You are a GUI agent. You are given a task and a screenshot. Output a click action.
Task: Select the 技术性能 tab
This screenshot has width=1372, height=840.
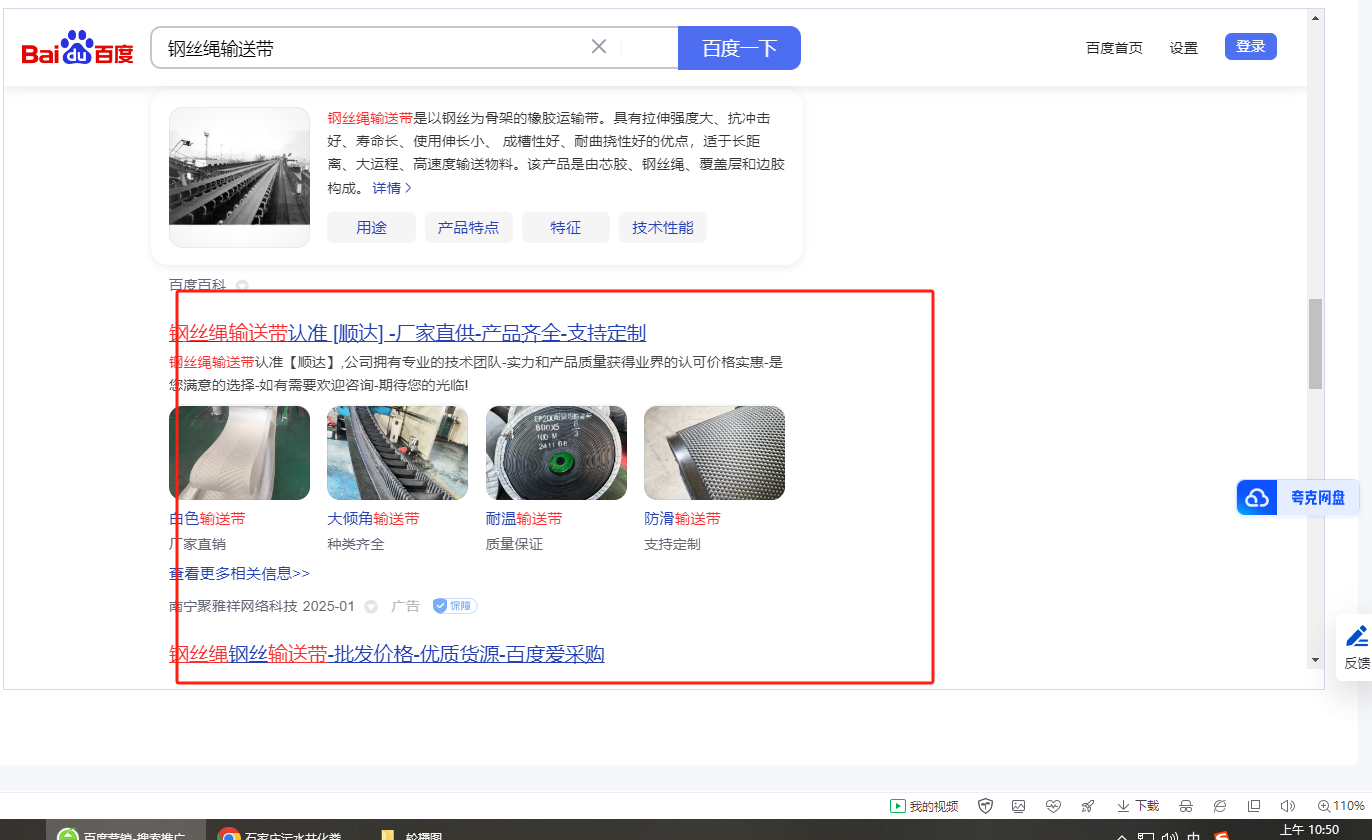tap(663, 227)
